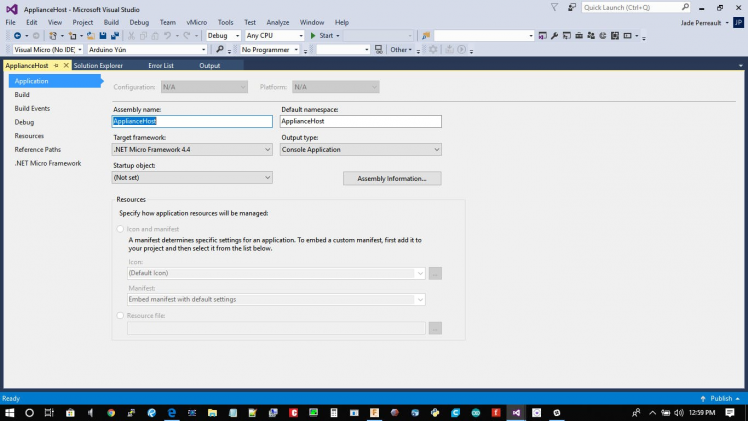
Task: Click the green Start debugging arrow
Action: [314, 36]
